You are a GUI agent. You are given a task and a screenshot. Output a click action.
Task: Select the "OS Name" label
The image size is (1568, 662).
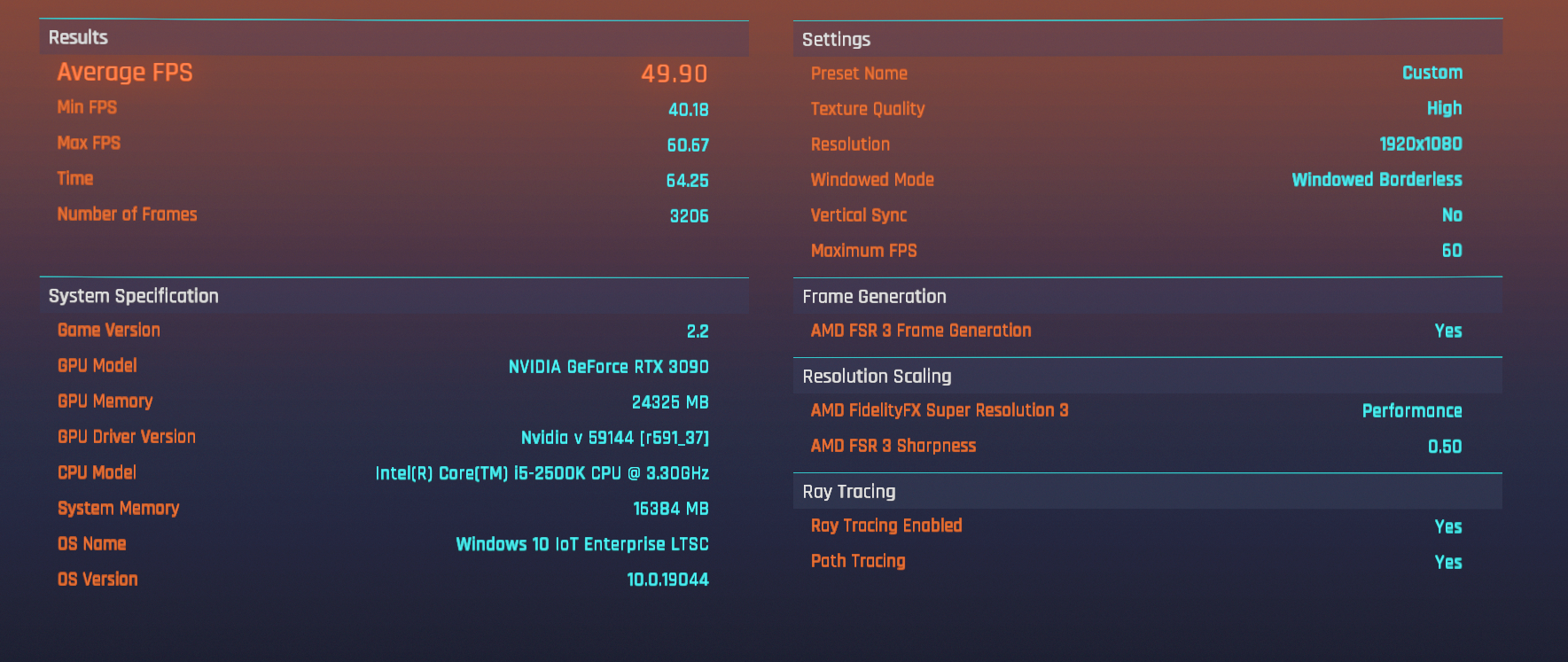pyautogui.click(x=92, y=544)
